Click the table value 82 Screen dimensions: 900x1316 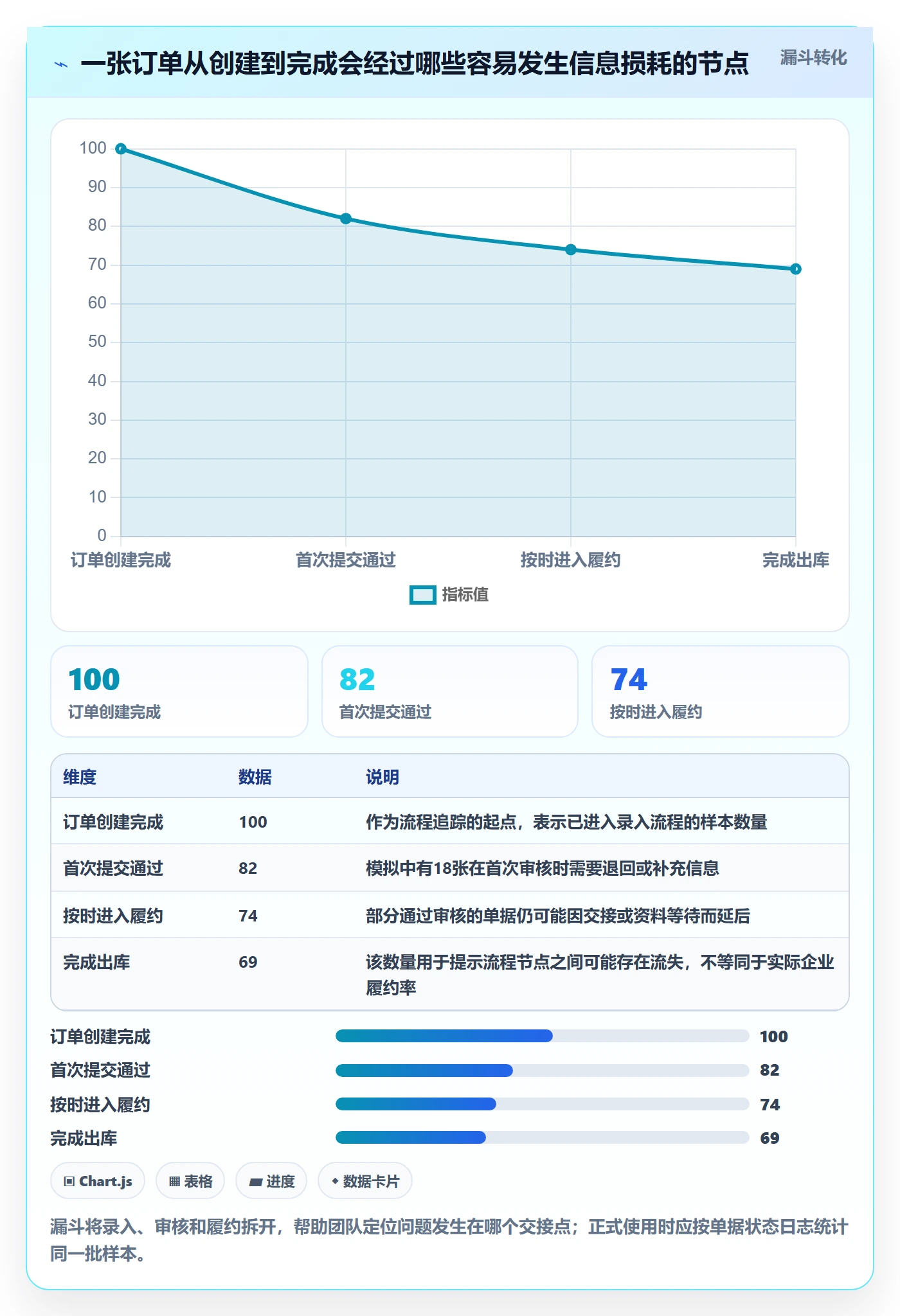(248, 868)
